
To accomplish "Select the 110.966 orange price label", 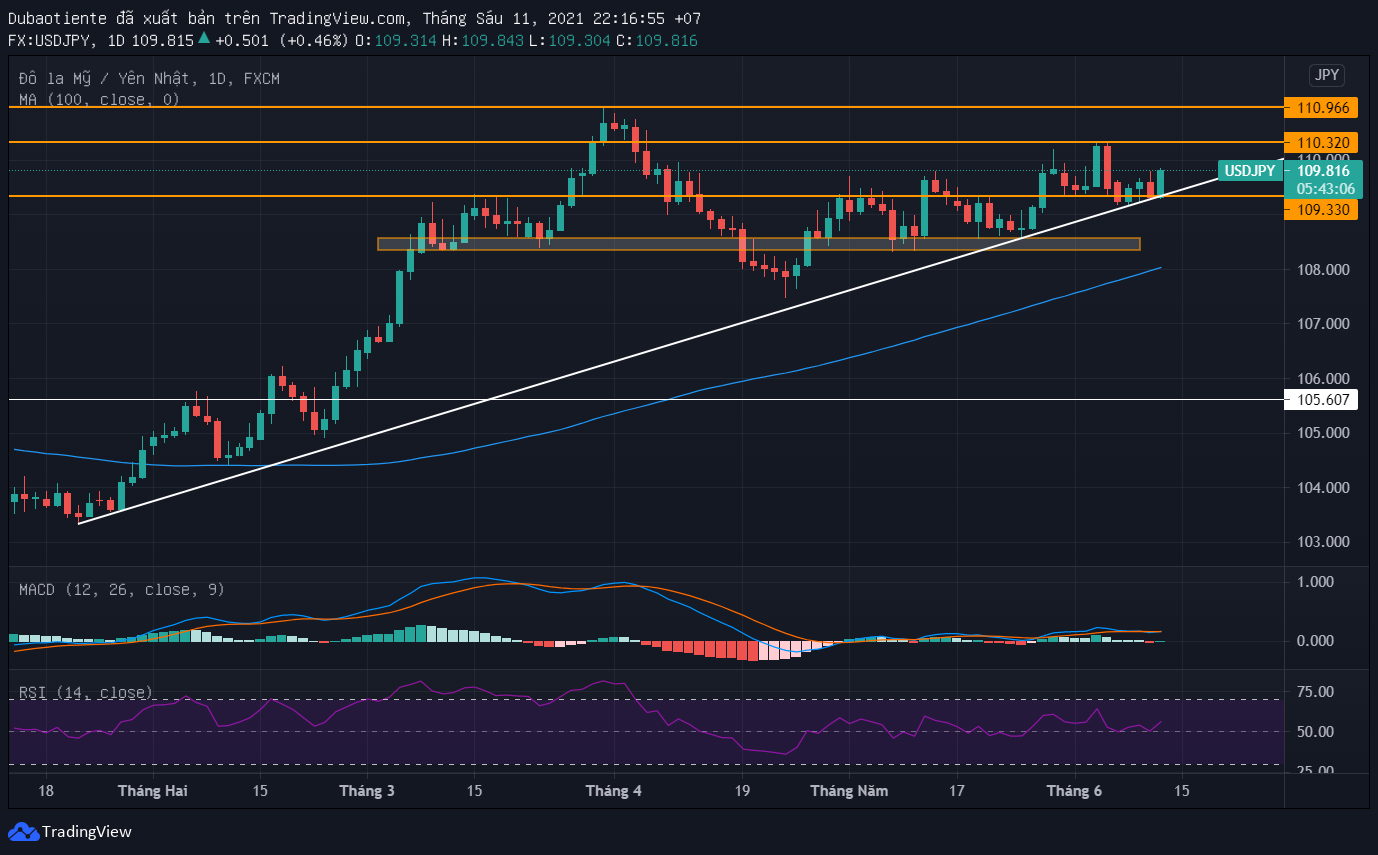I will click(1322, 106).
